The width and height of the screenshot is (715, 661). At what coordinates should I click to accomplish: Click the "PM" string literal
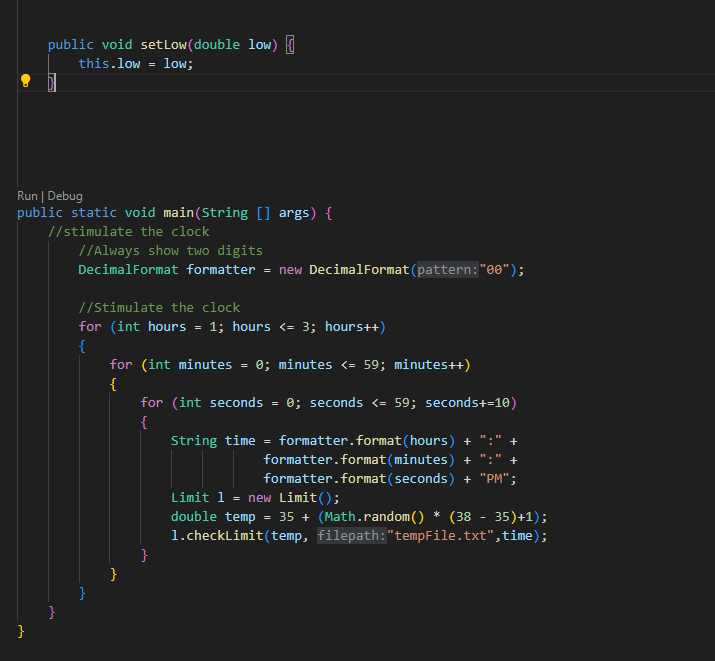pyautogui.click(x=494, y=479)
